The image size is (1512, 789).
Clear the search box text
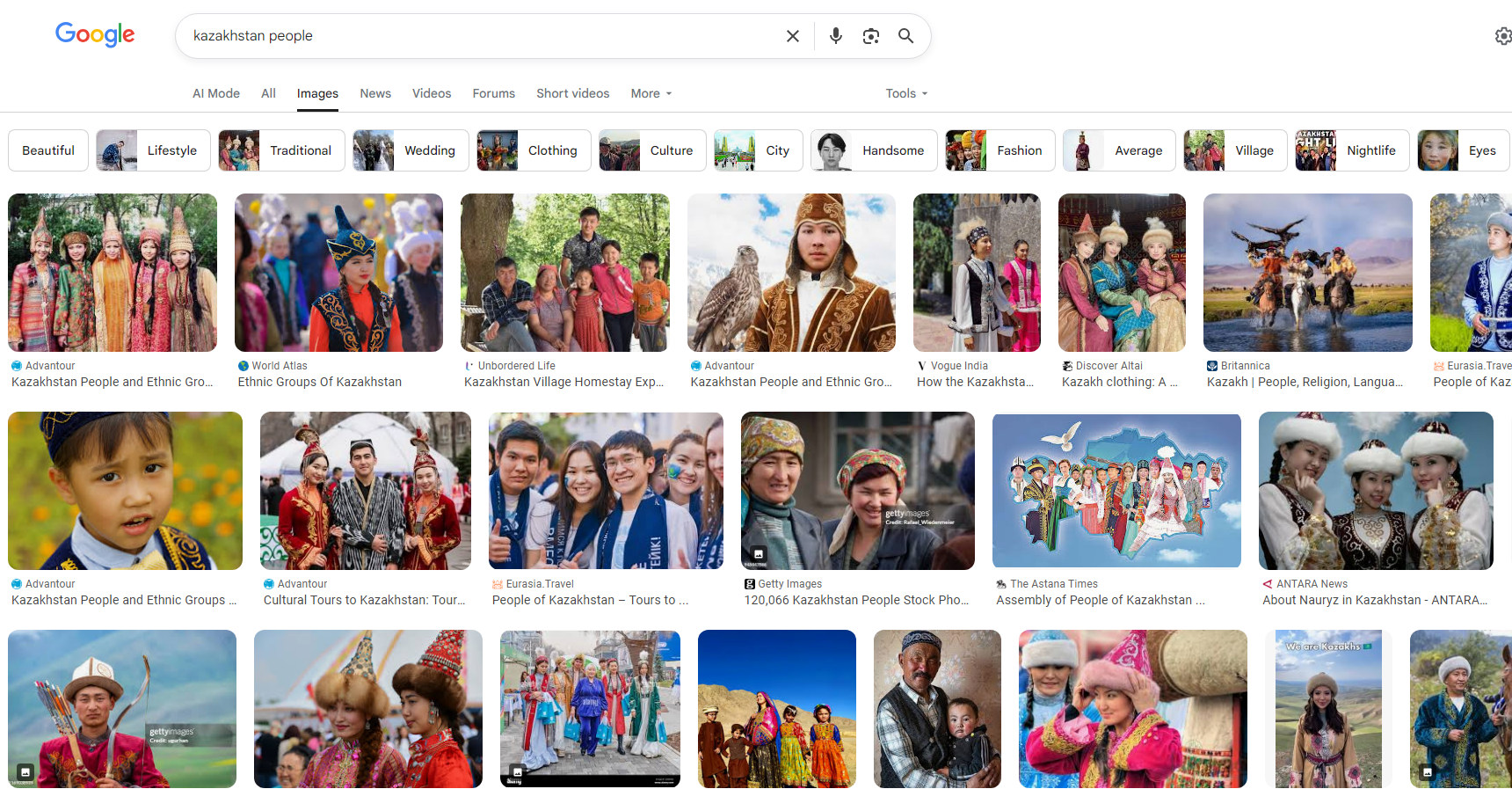(792, 36)
